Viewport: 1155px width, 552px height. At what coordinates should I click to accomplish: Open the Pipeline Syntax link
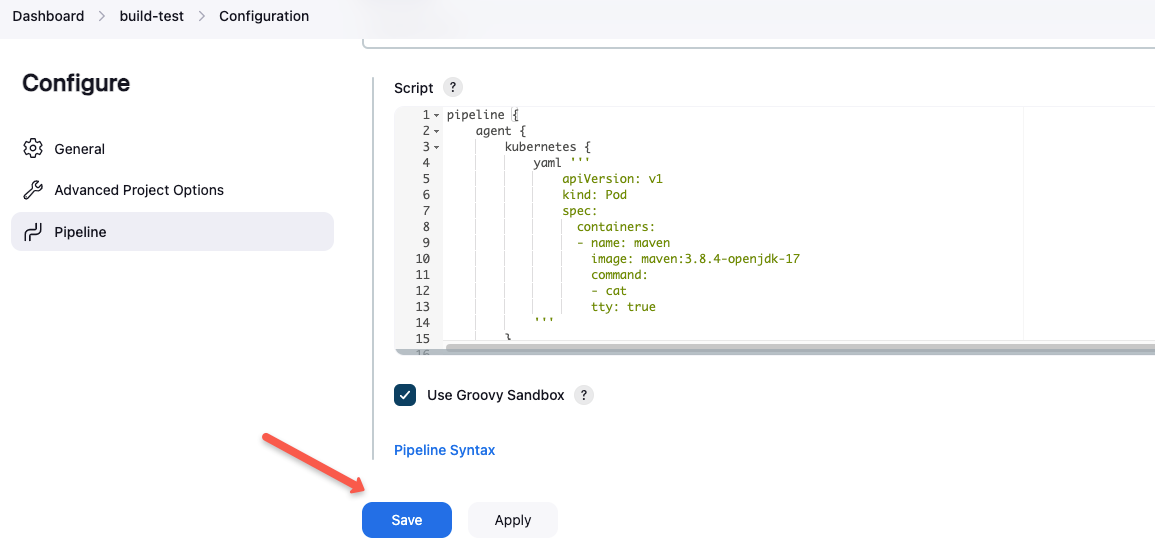444,450
